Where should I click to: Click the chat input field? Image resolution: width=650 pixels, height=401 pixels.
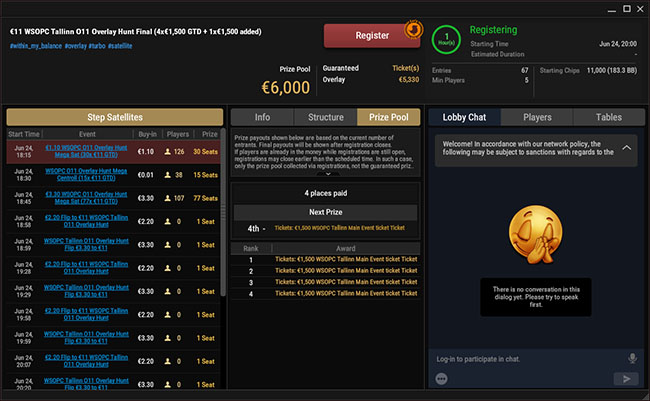[x=529, y=359]
